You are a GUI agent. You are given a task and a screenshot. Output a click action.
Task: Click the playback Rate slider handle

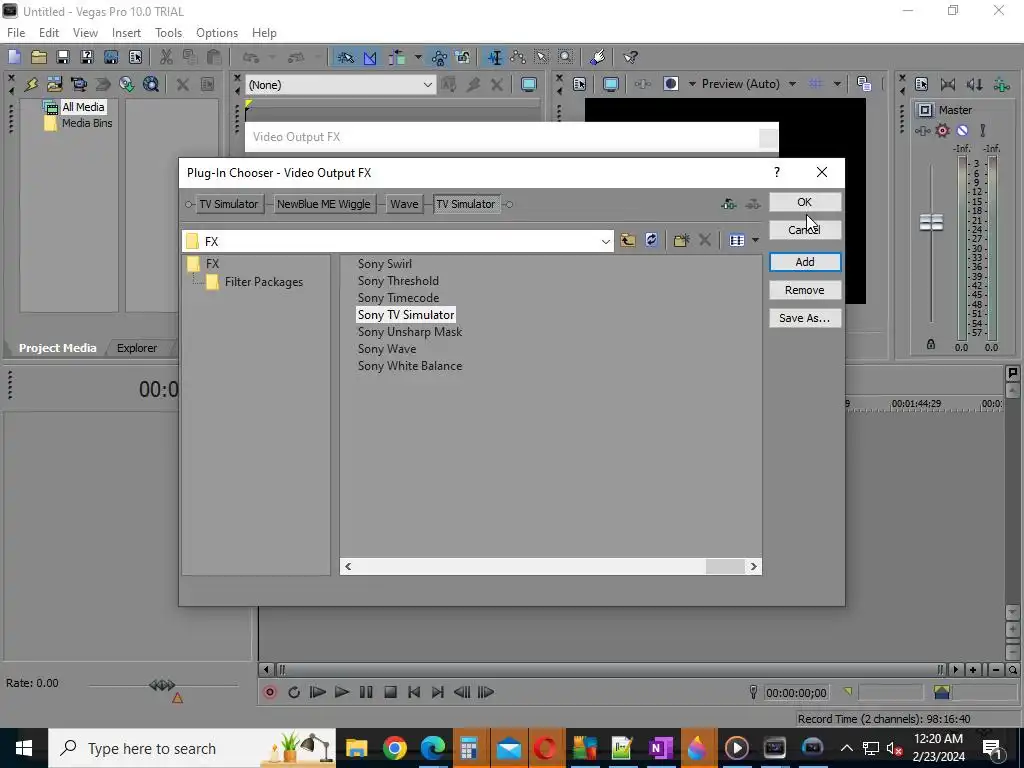162,685
